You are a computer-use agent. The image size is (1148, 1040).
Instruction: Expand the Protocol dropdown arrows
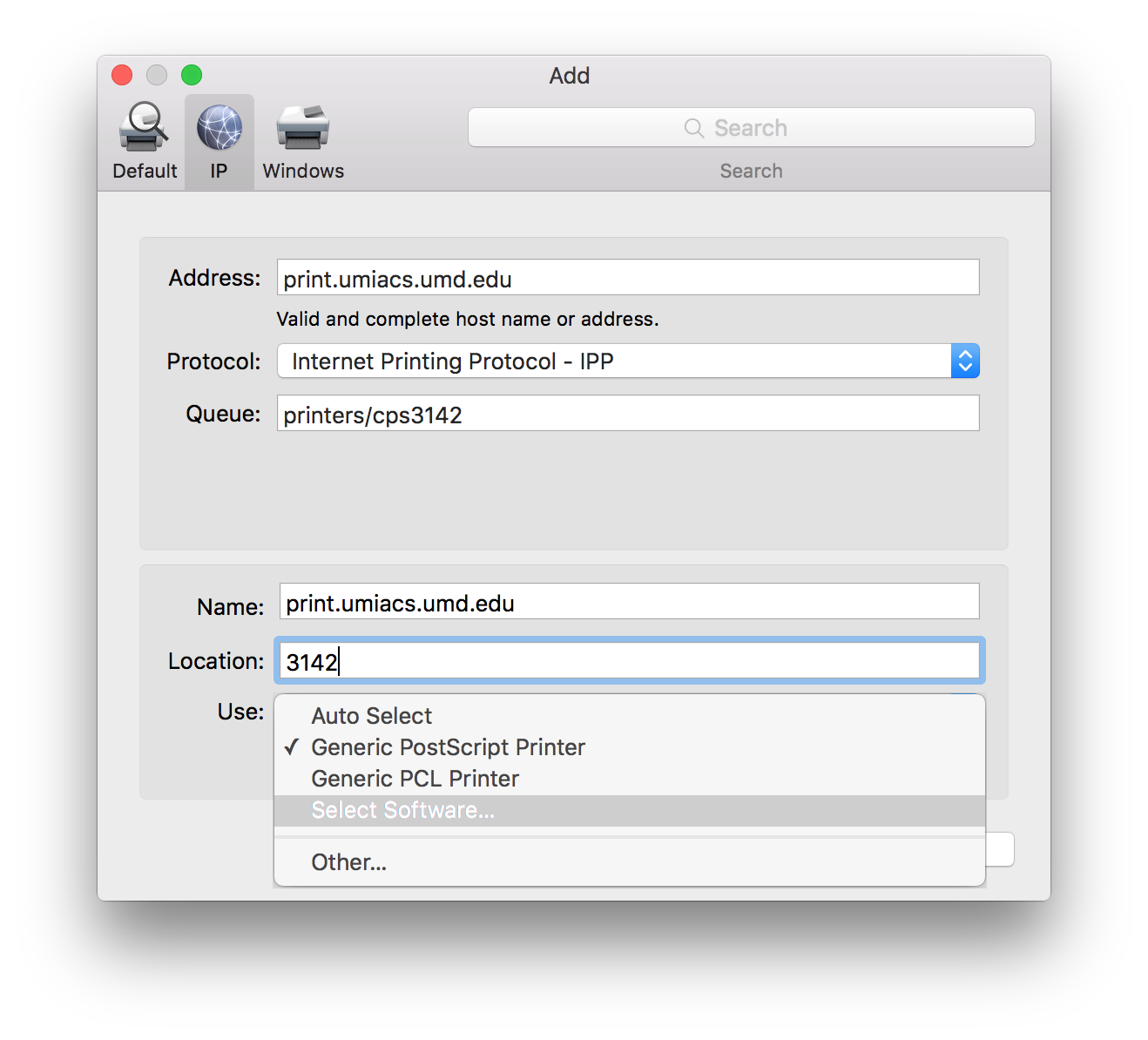965,361
